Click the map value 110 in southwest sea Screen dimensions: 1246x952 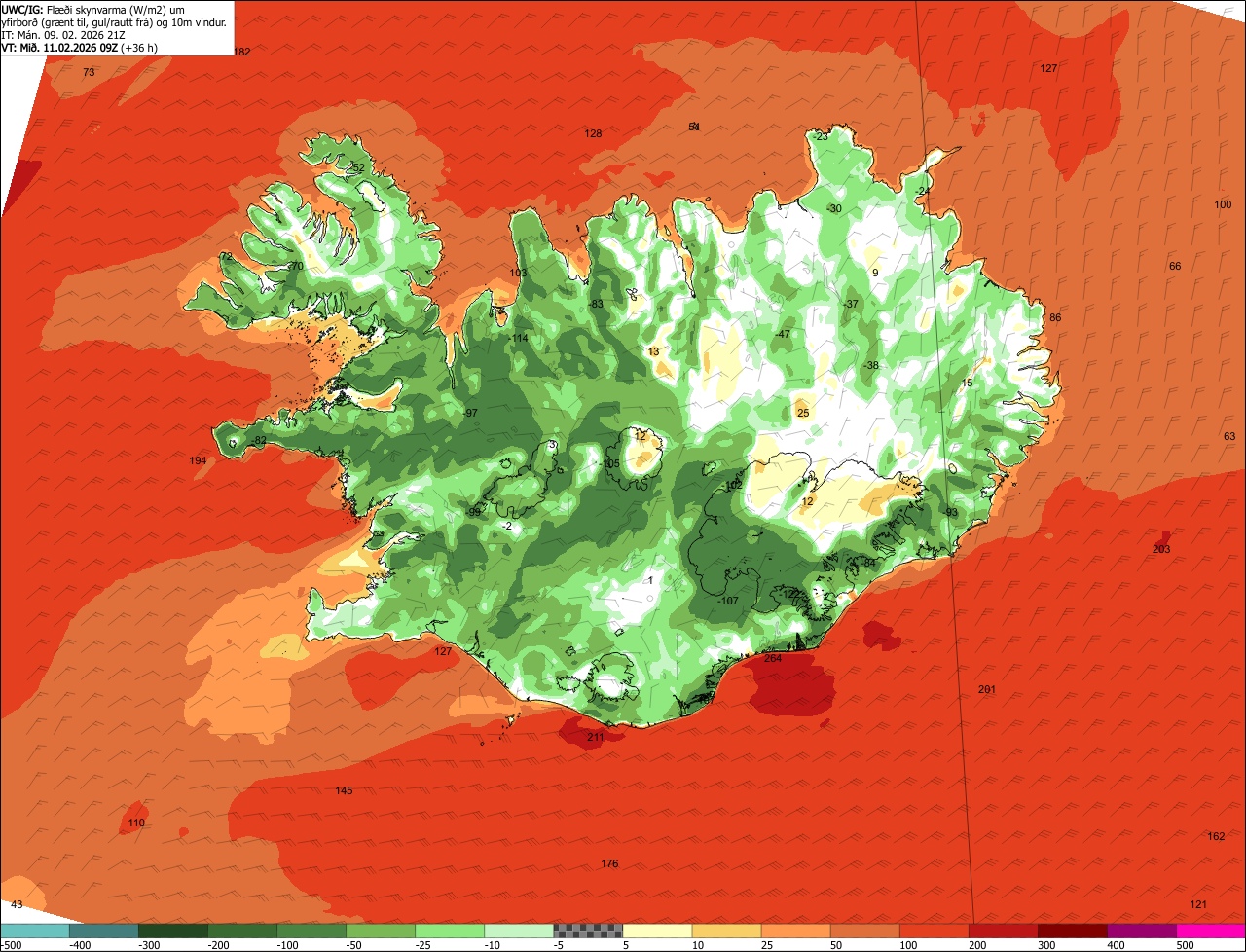click(136, 824)
